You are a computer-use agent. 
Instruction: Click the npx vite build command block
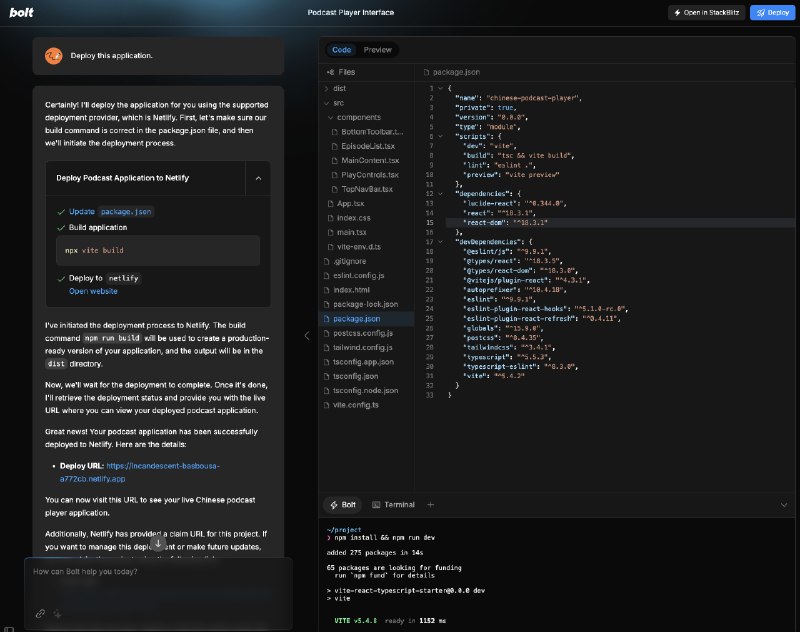[x=158, y=250]
